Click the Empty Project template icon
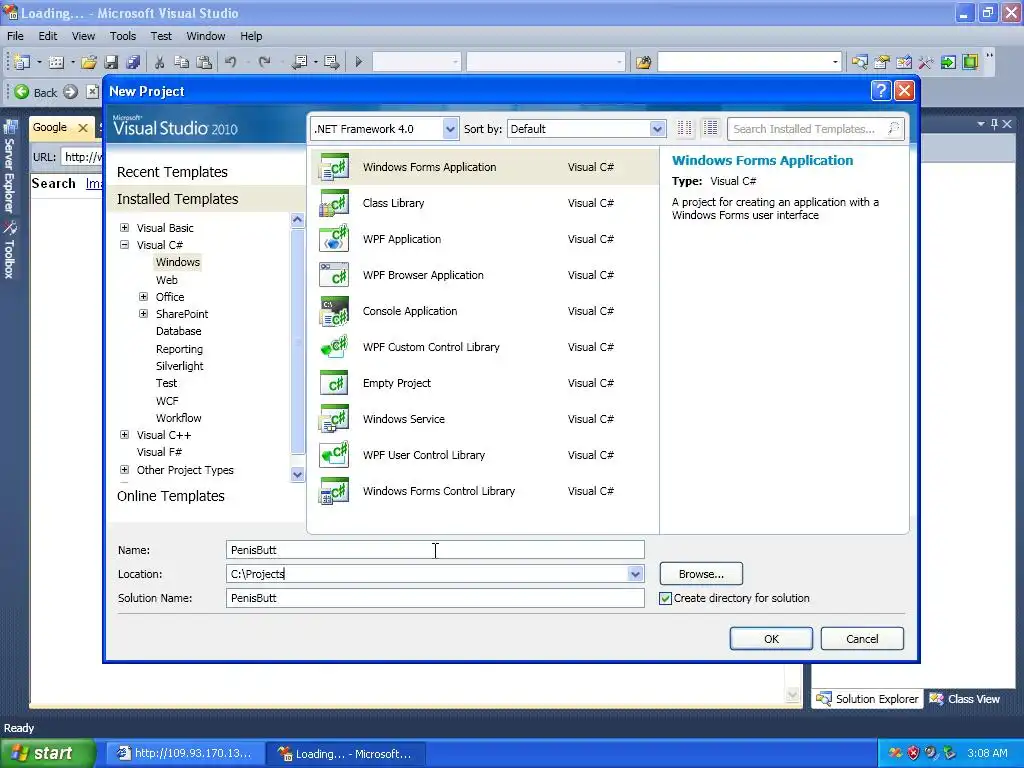This screenshot has width=1024, height=768. point(334,383)
